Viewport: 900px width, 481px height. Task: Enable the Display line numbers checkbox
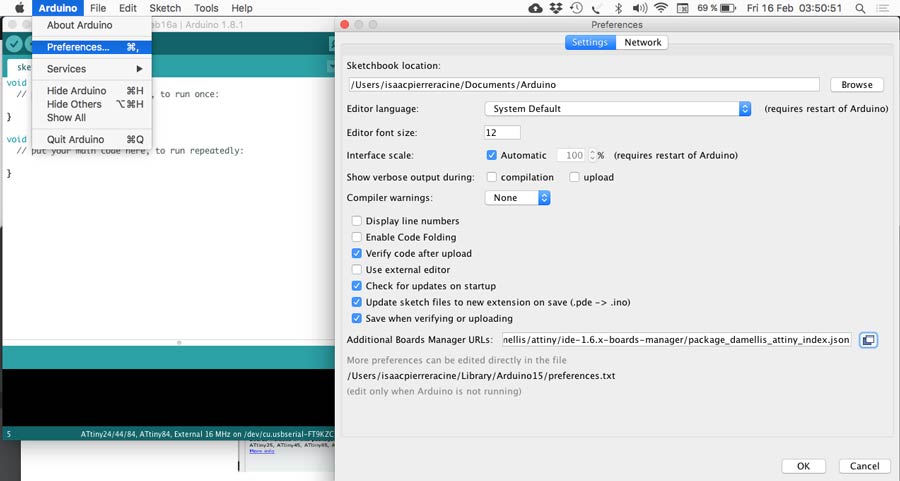click(357, 221)
